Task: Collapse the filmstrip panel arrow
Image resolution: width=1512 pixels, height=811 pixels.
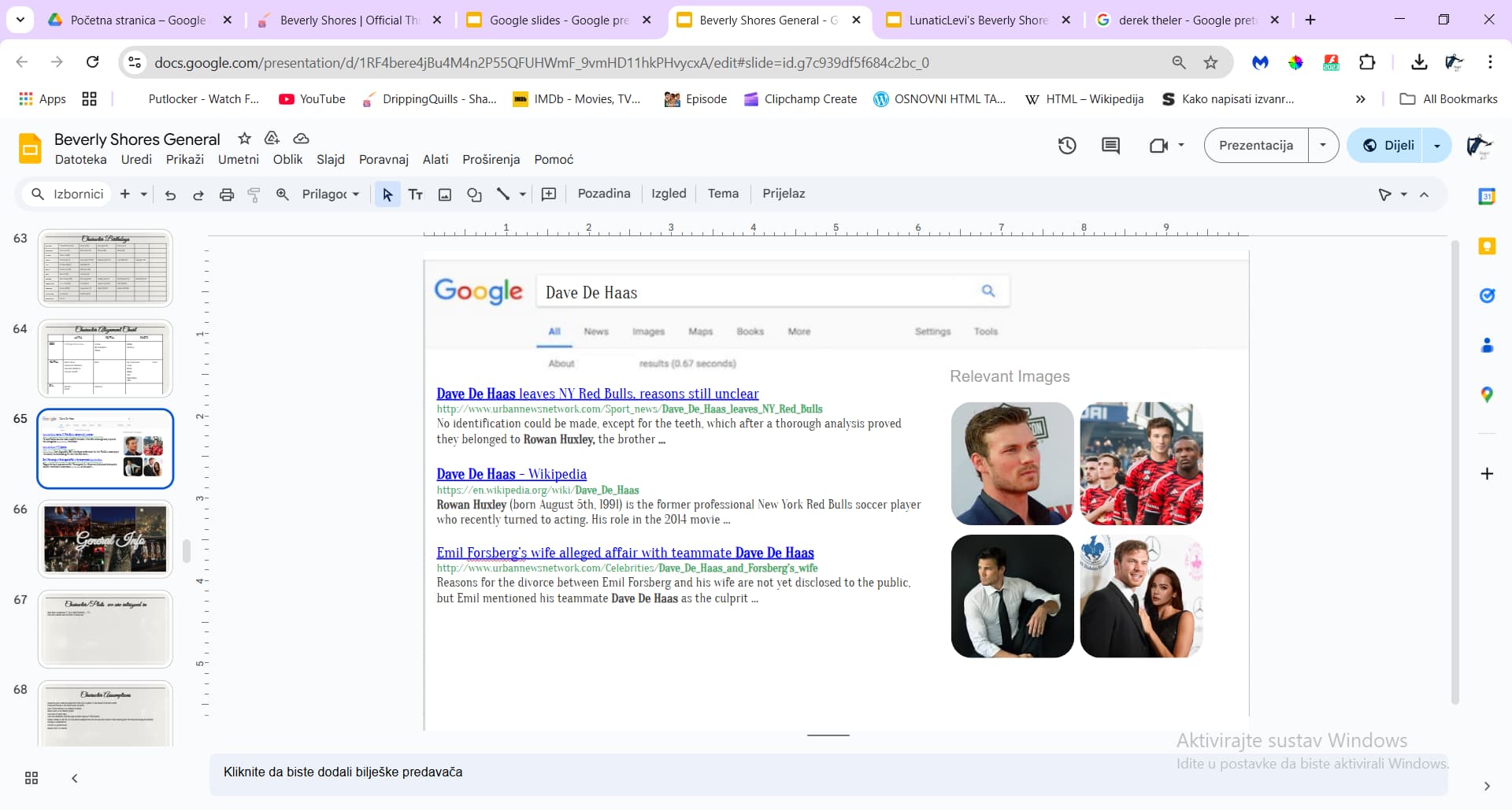Action: click(75, 779)
